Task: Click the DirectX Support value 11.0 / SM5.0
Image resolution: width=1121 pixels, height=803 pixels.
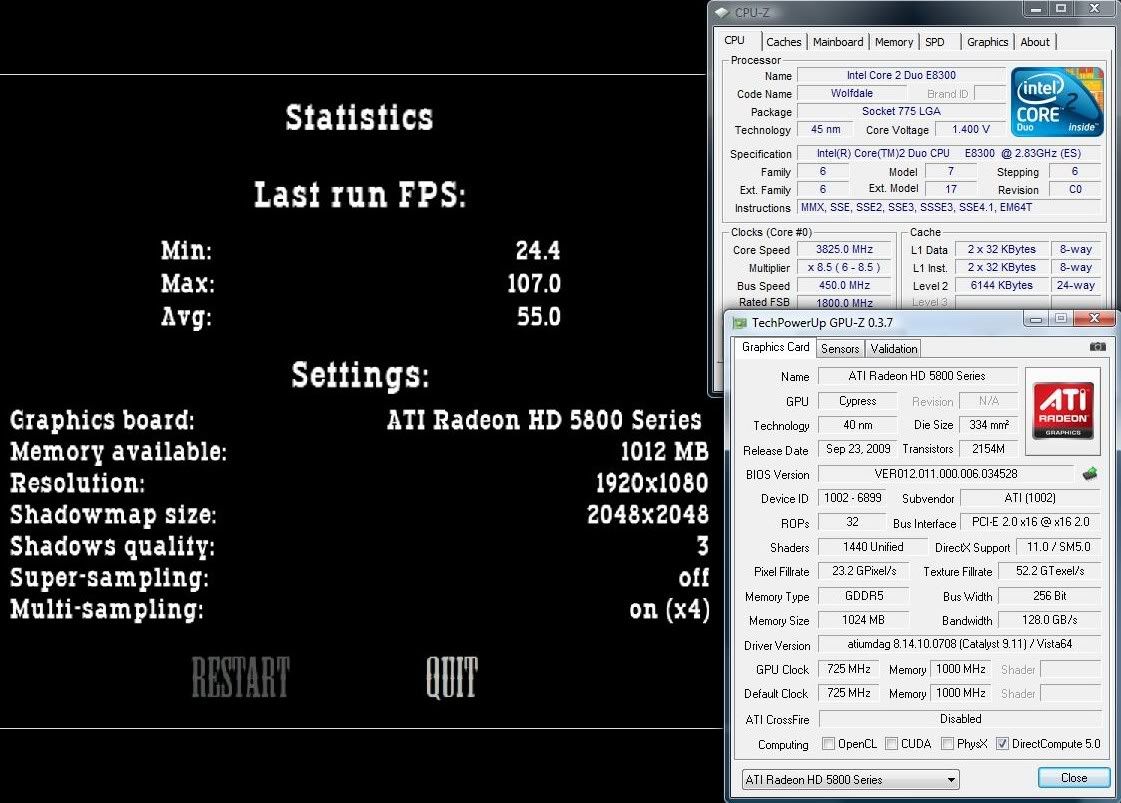Action: 1058,547
